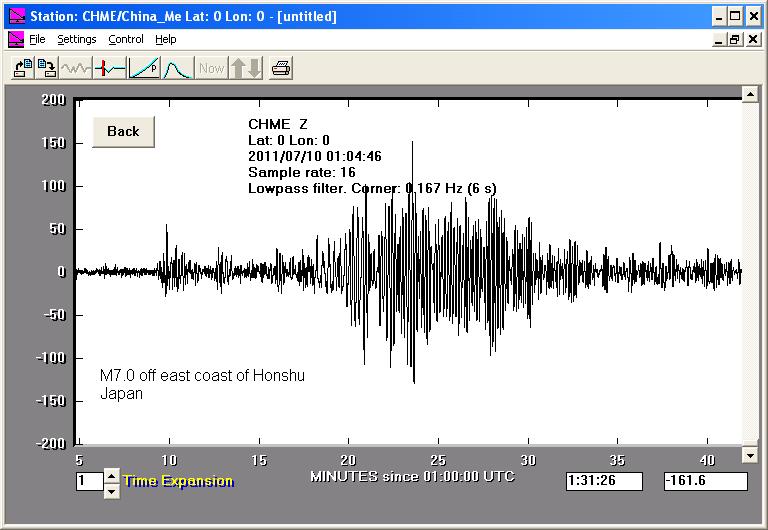Click the application icon in menu bar
The height and width of the screenshot is (530, 768).
pos(15,39)
